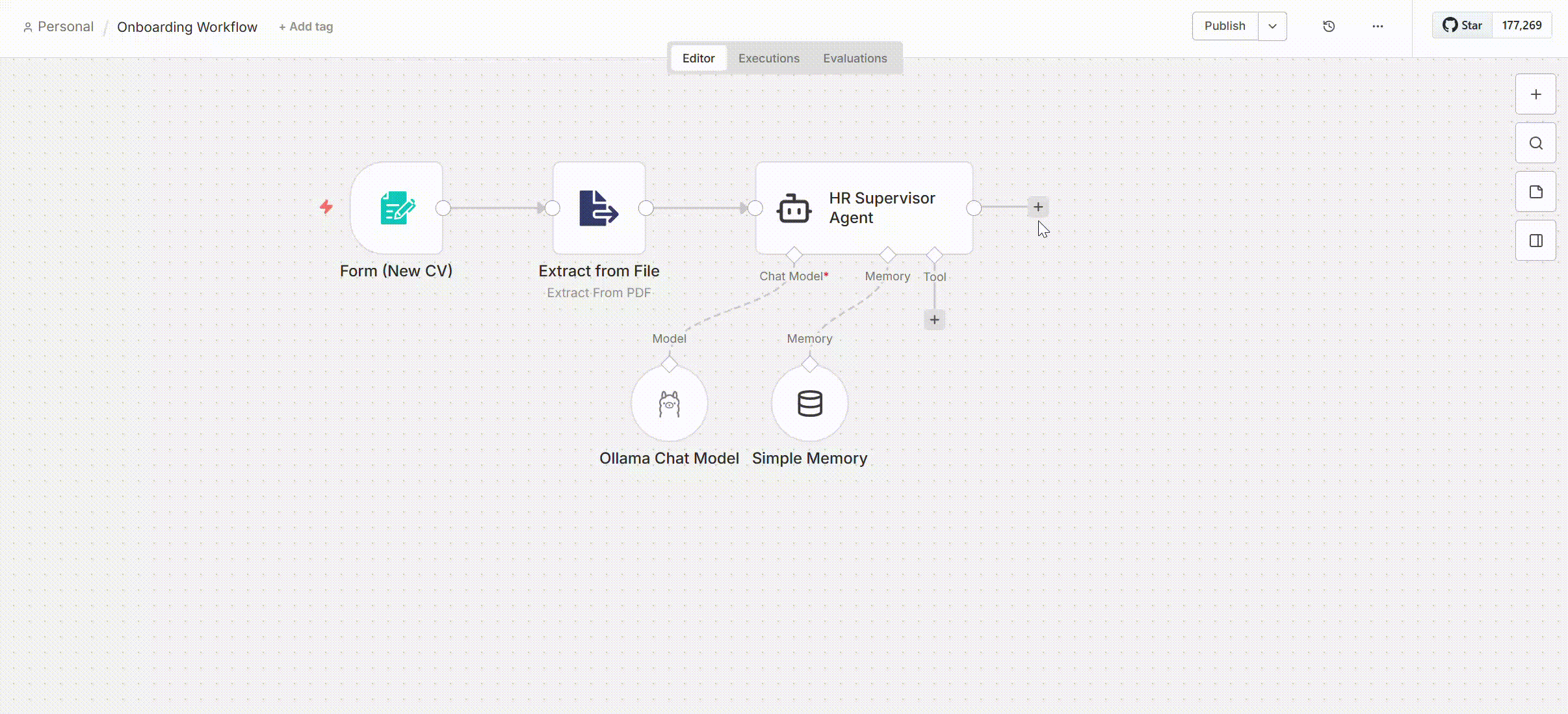Add a sticky note from side toolbar

(1535, 192)
